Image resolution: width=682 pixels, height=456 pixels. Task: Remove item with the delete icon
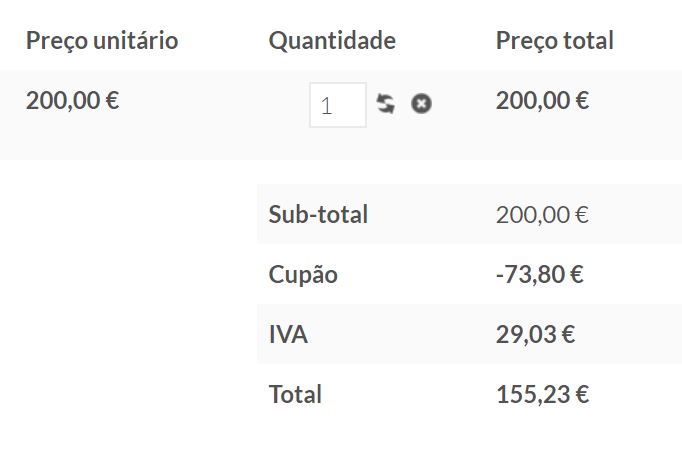pyautogui.click(x=421, y=104)
